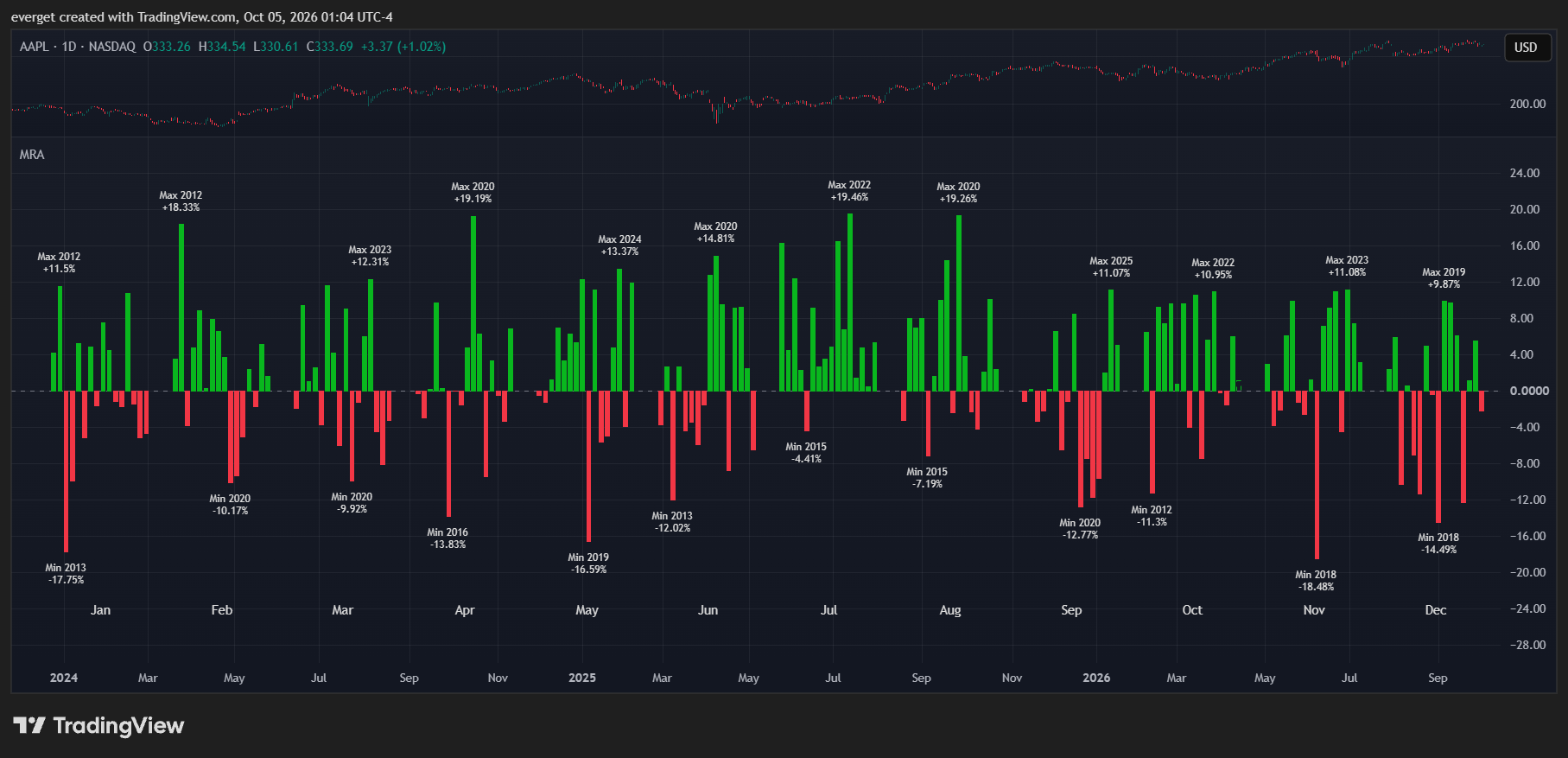The image size is (1568, 758).
Task: Click the 'Min 2012 -11.3%' label
Action: [x=1152, y=516]
